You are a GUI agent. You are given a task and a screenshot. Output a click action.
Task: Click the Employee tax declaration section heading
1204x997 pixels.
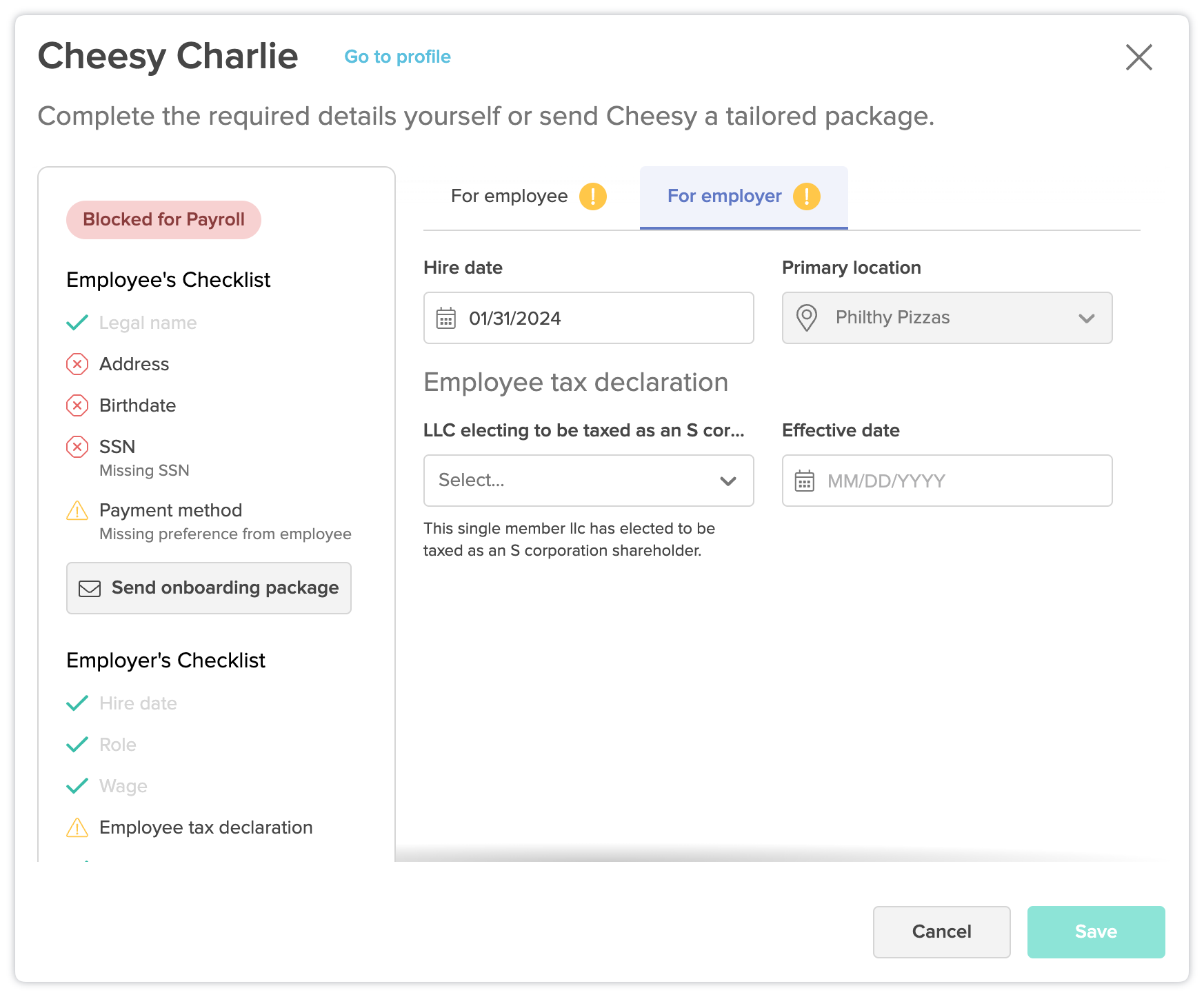coord(576,382)
